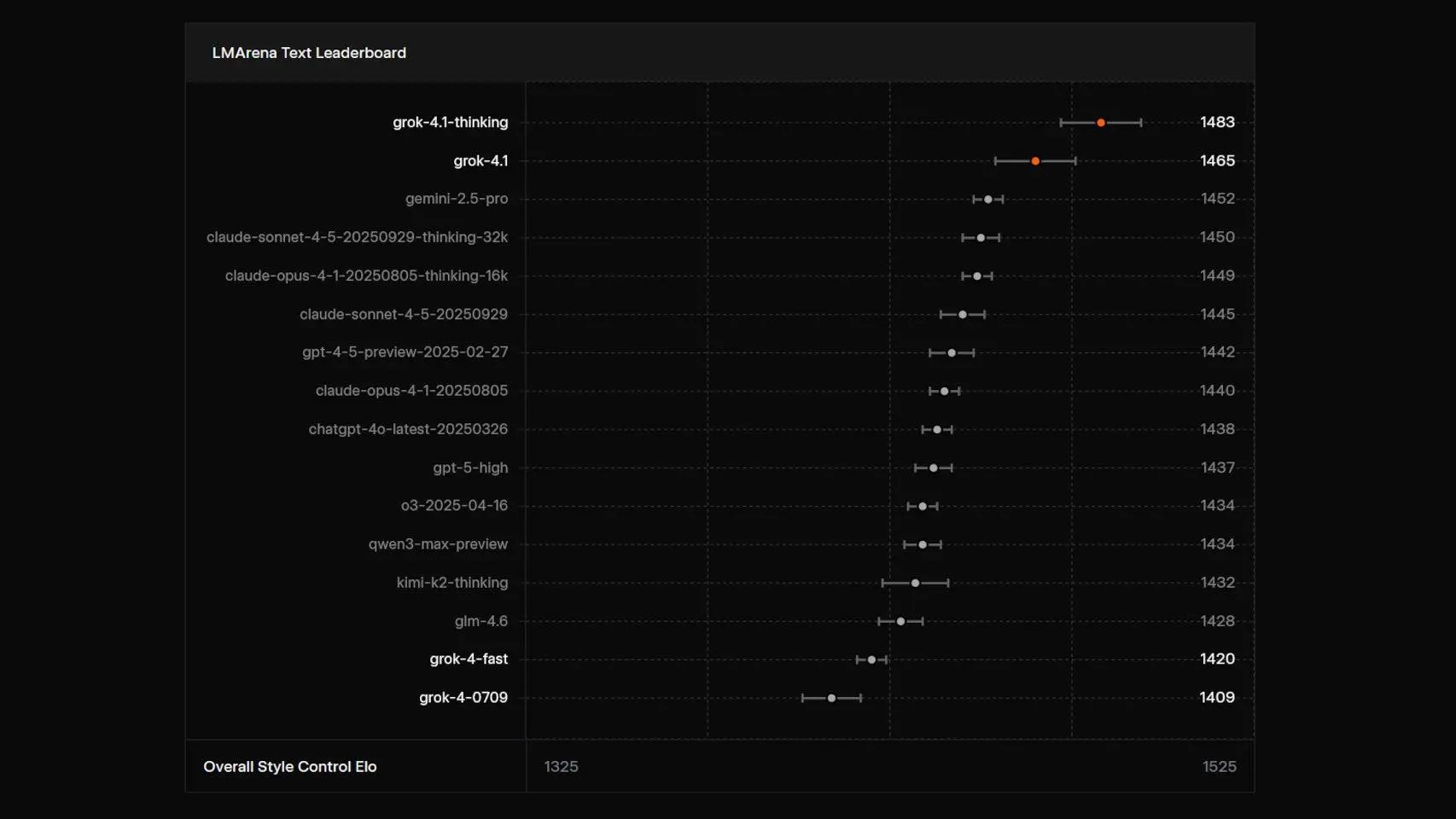Click the data point in the claude-sonnet-4-5-20250929 row

point(963,315)
